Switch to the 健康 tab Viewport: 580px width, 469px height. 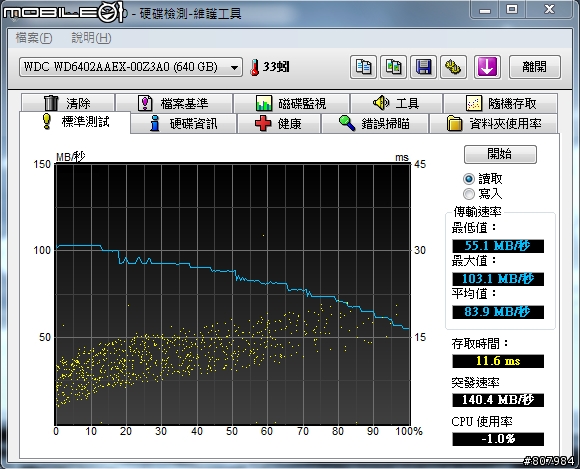tap(279, 123)
